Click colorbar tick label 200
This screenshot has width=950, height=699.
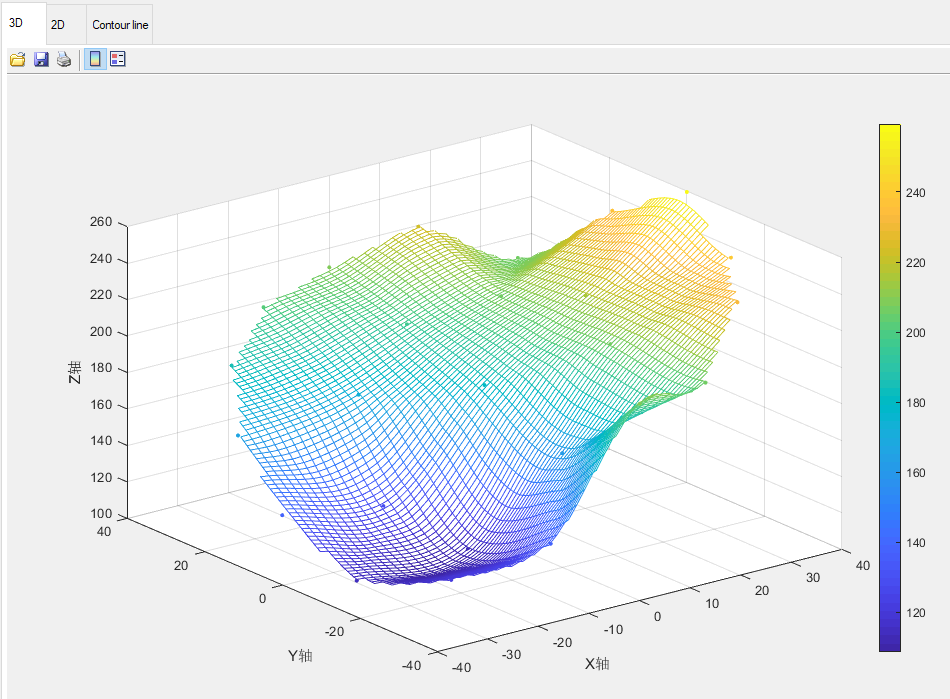click(x=915, y=333)
